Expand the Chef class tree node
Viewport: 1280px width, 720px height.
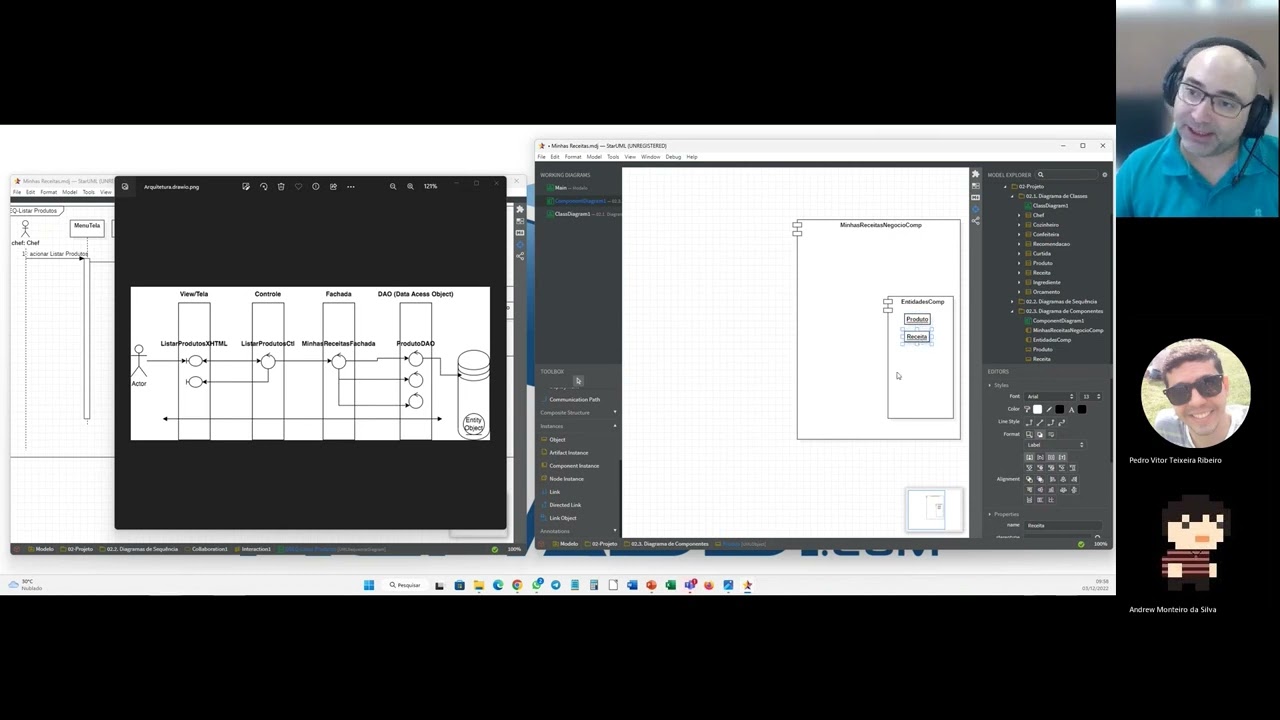coord(1019,215)
